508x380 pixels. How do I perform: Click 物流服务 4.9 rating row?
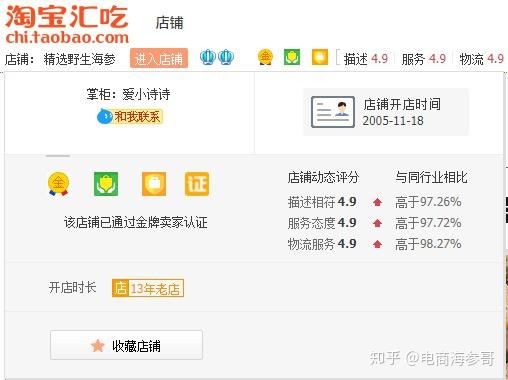tap(322, 244)
